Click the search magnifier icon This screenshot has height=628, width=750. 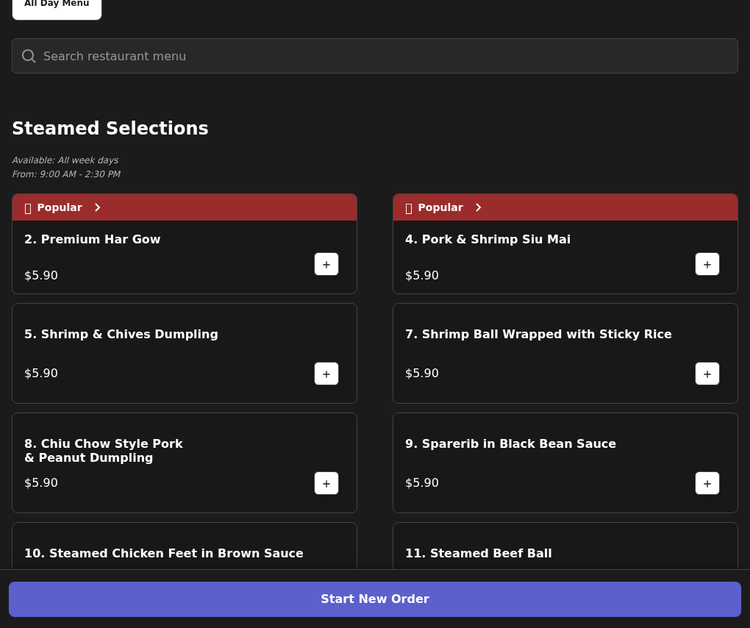[x=29, y=56]
